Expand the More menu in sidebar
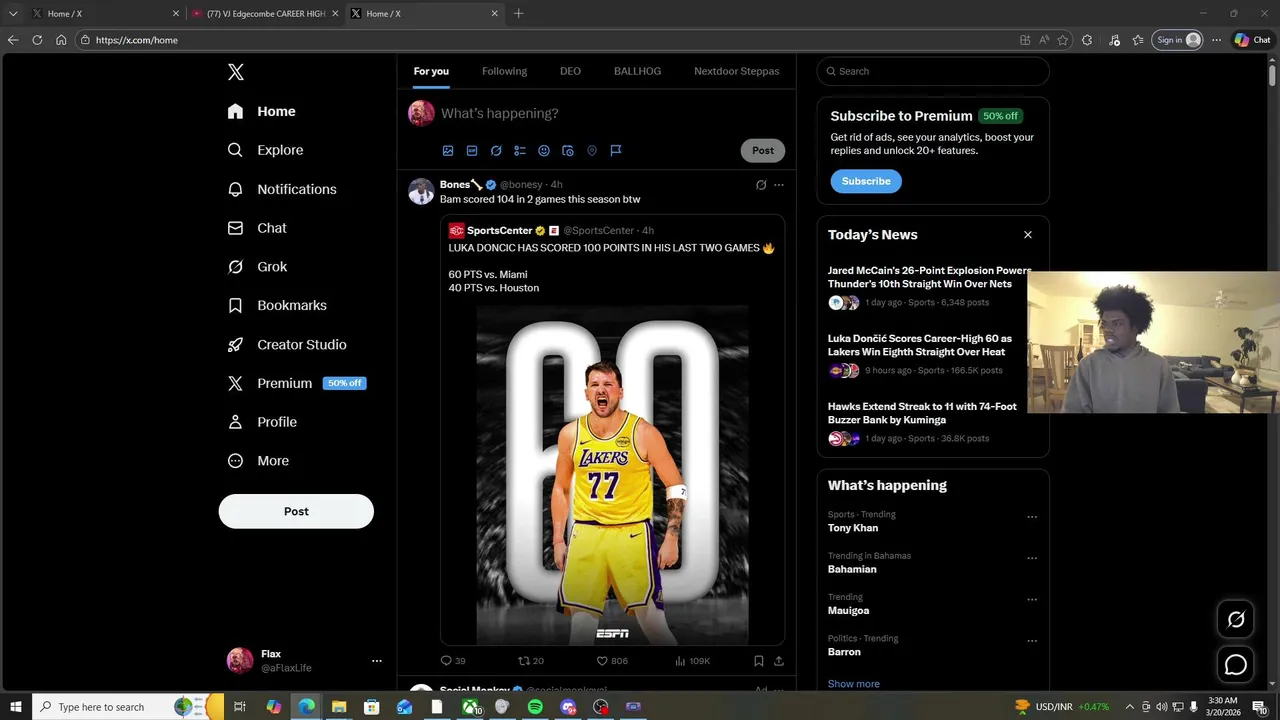1280x720 pixels. 258,461
